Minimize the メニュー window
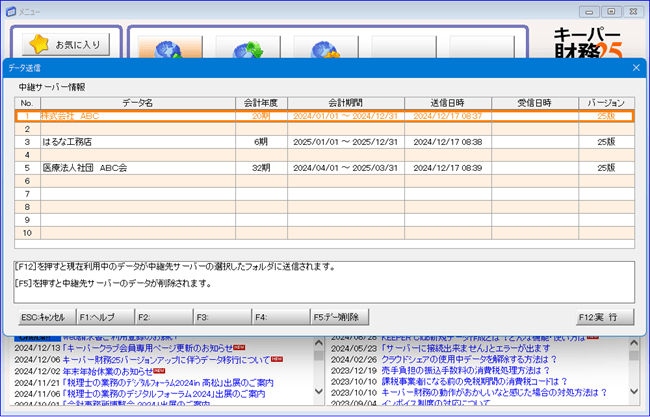650x417 pixels. (x=589, y=12)
